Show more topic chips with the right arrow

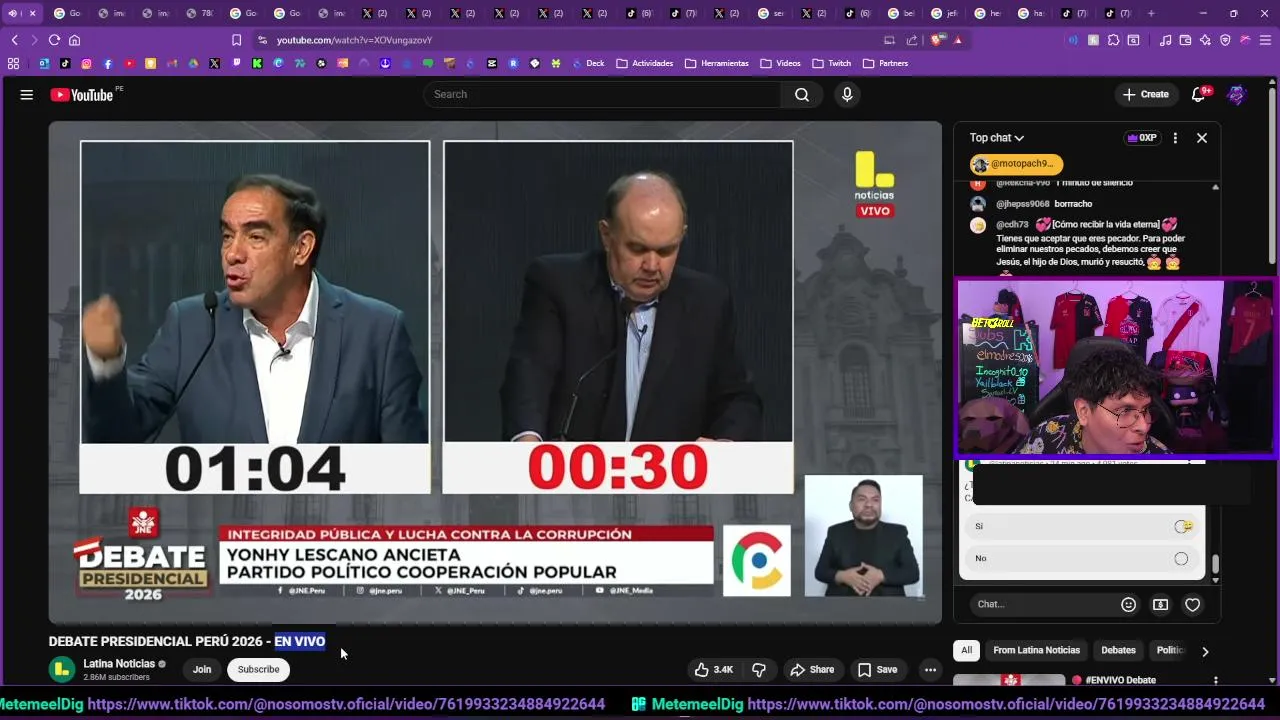click(x=1205, y=651)
